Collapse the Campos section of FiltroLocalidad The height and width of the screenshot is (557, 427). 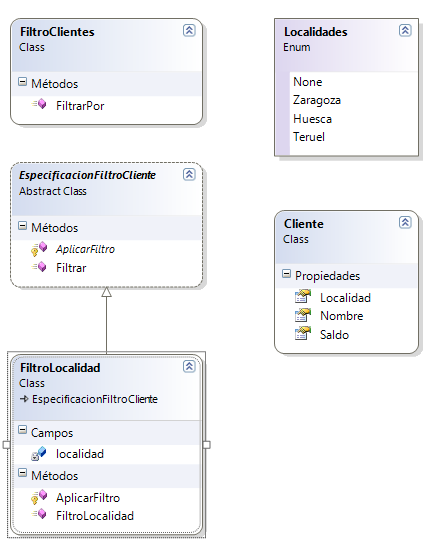click(22, 430)
